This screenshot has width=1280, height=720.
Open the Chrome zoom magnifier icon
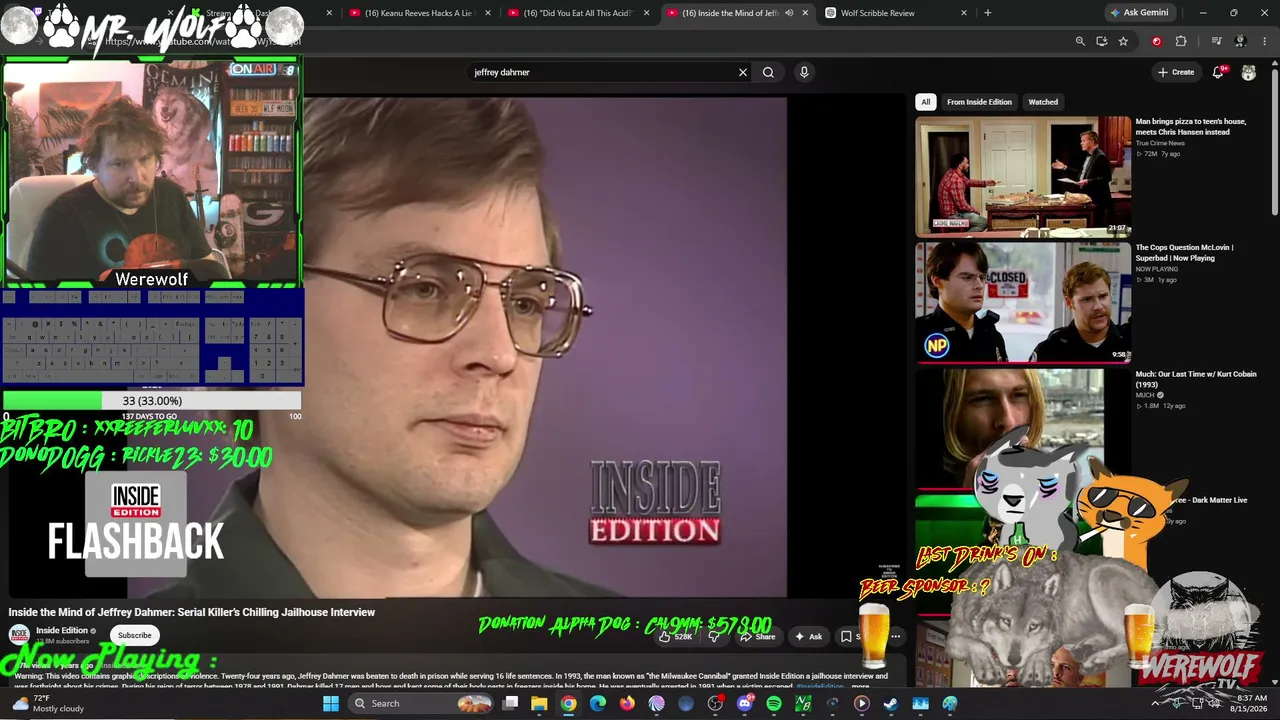tap(1080, 41)
